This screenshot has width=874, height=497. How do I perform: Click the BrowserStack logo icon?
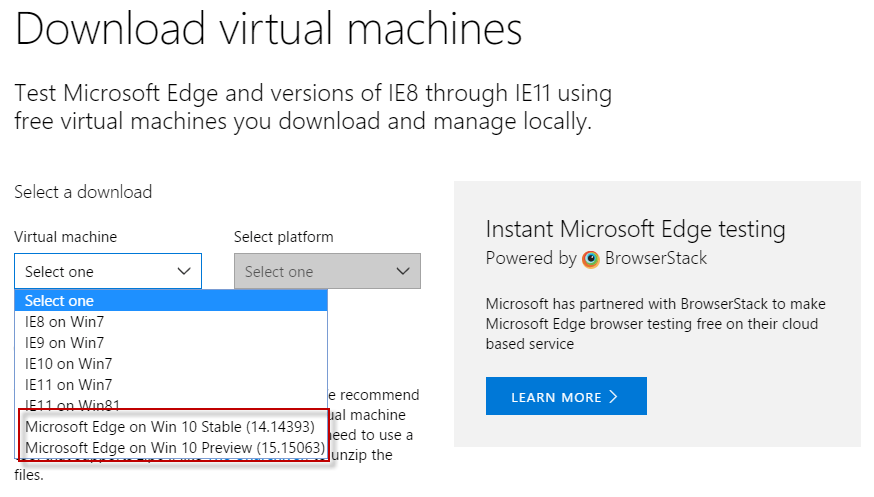tap(591, 259)
